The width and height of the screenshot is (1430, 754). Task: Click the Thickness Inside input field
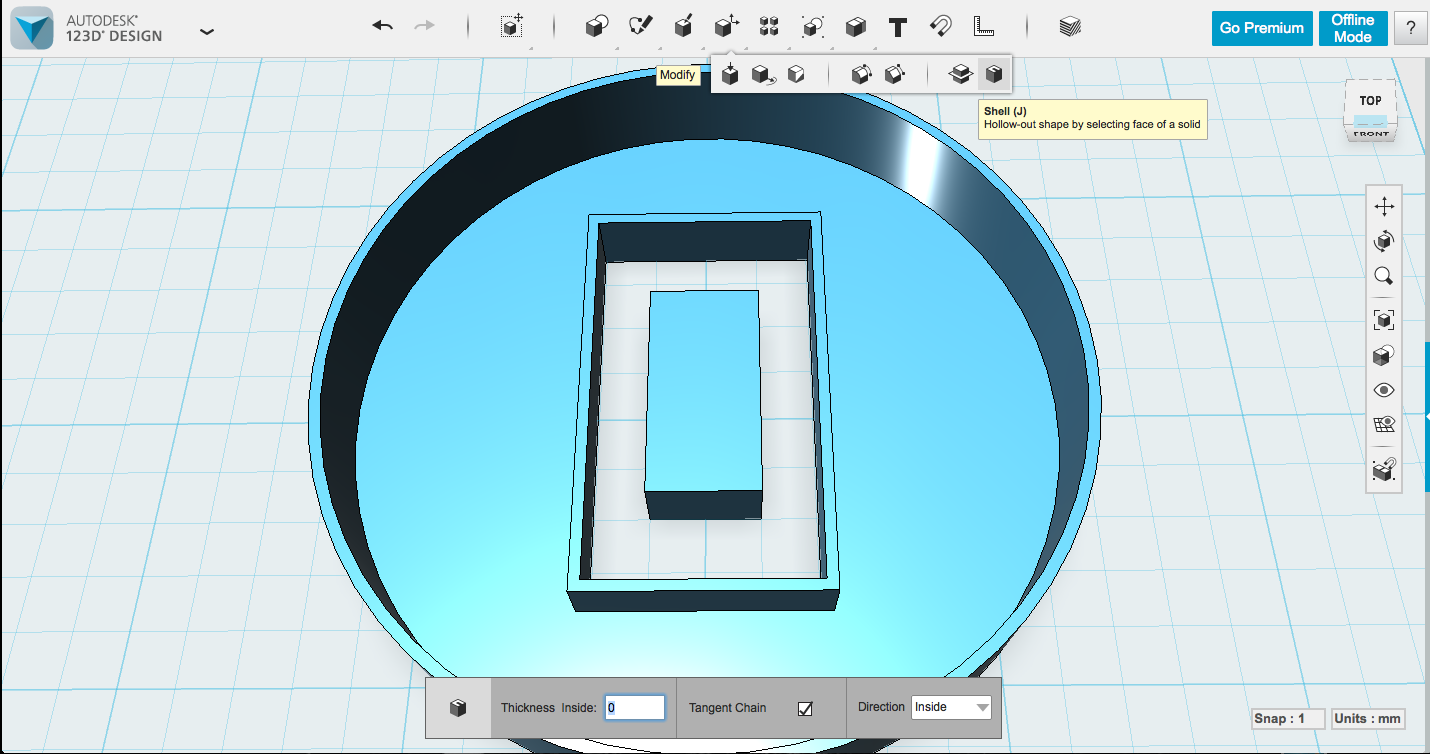click(635, 707)
